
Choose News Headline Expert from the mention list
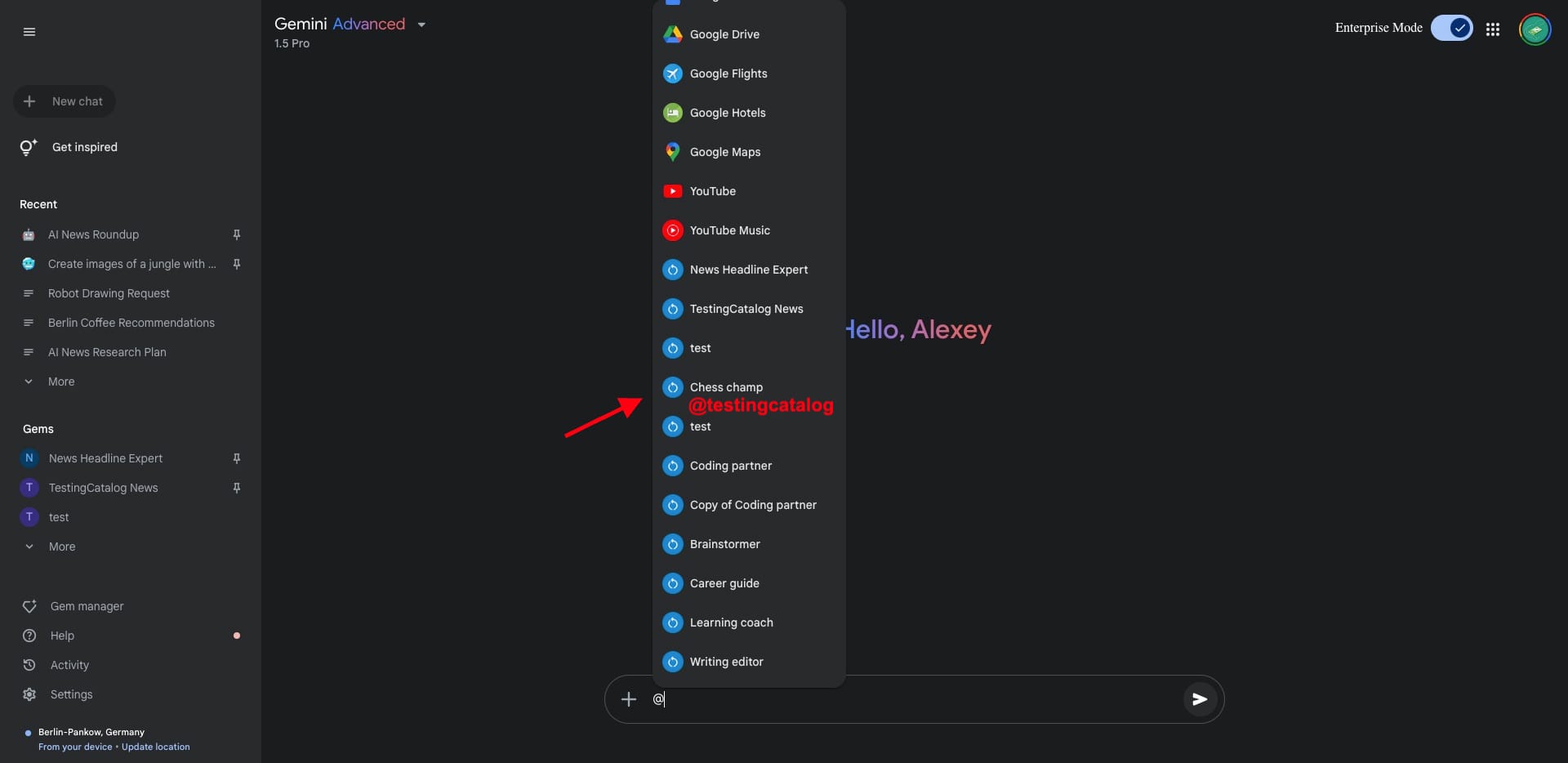pos(749,270)
